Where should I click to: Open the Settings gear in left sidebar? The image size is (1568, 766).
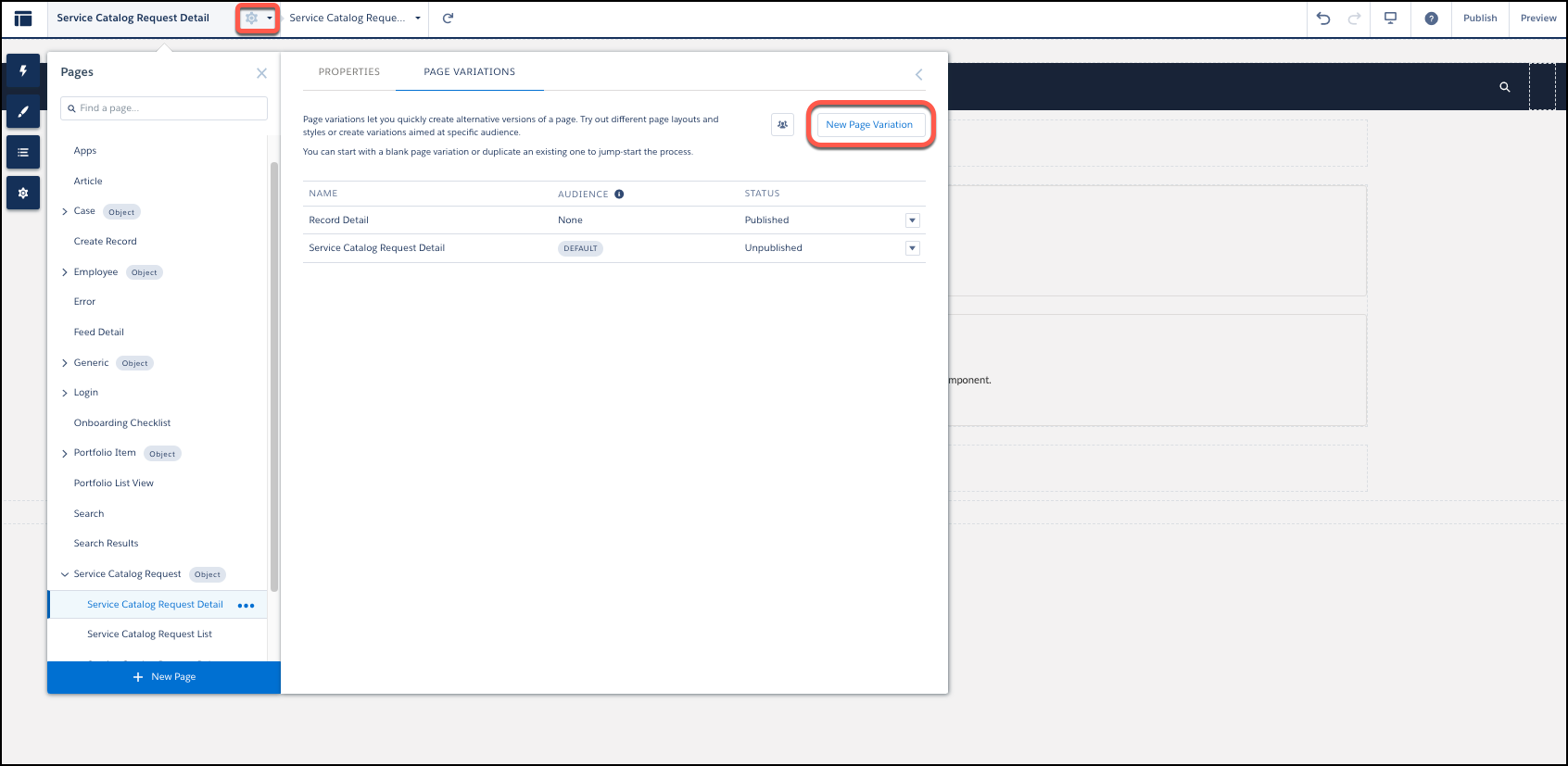[x=23, y=193]
